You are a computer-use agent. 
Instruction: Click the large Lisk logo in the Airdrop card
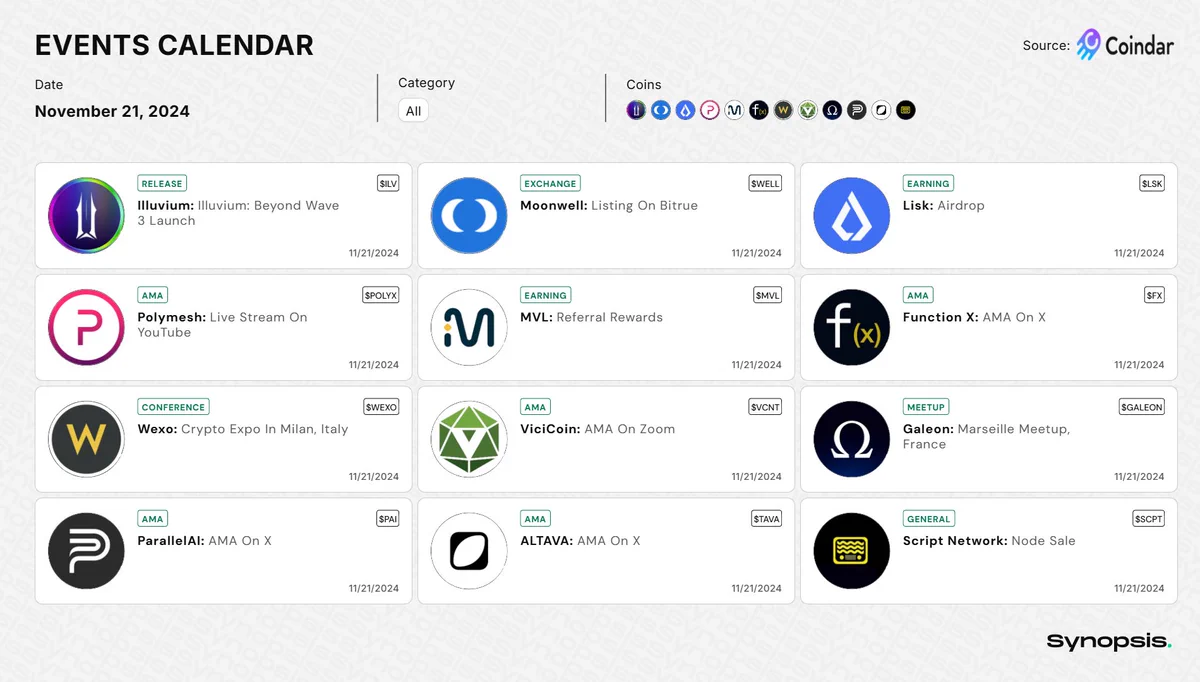pyautogui.click(x=851, y=216)
